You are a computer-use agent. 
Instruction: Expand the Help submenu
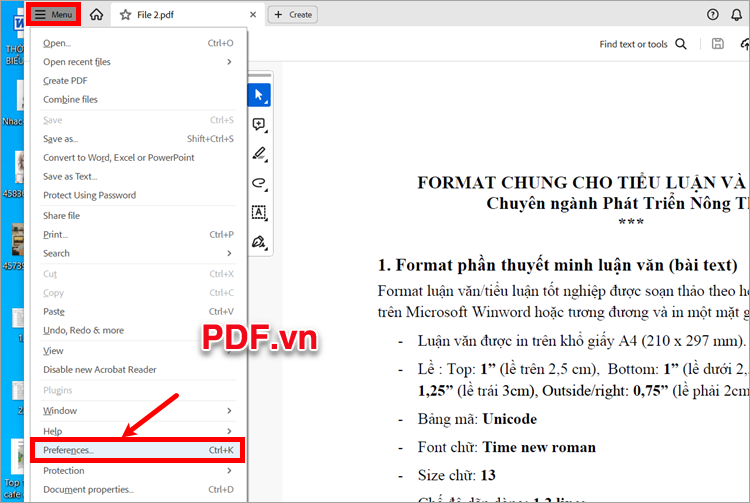[x=138, y=431]
